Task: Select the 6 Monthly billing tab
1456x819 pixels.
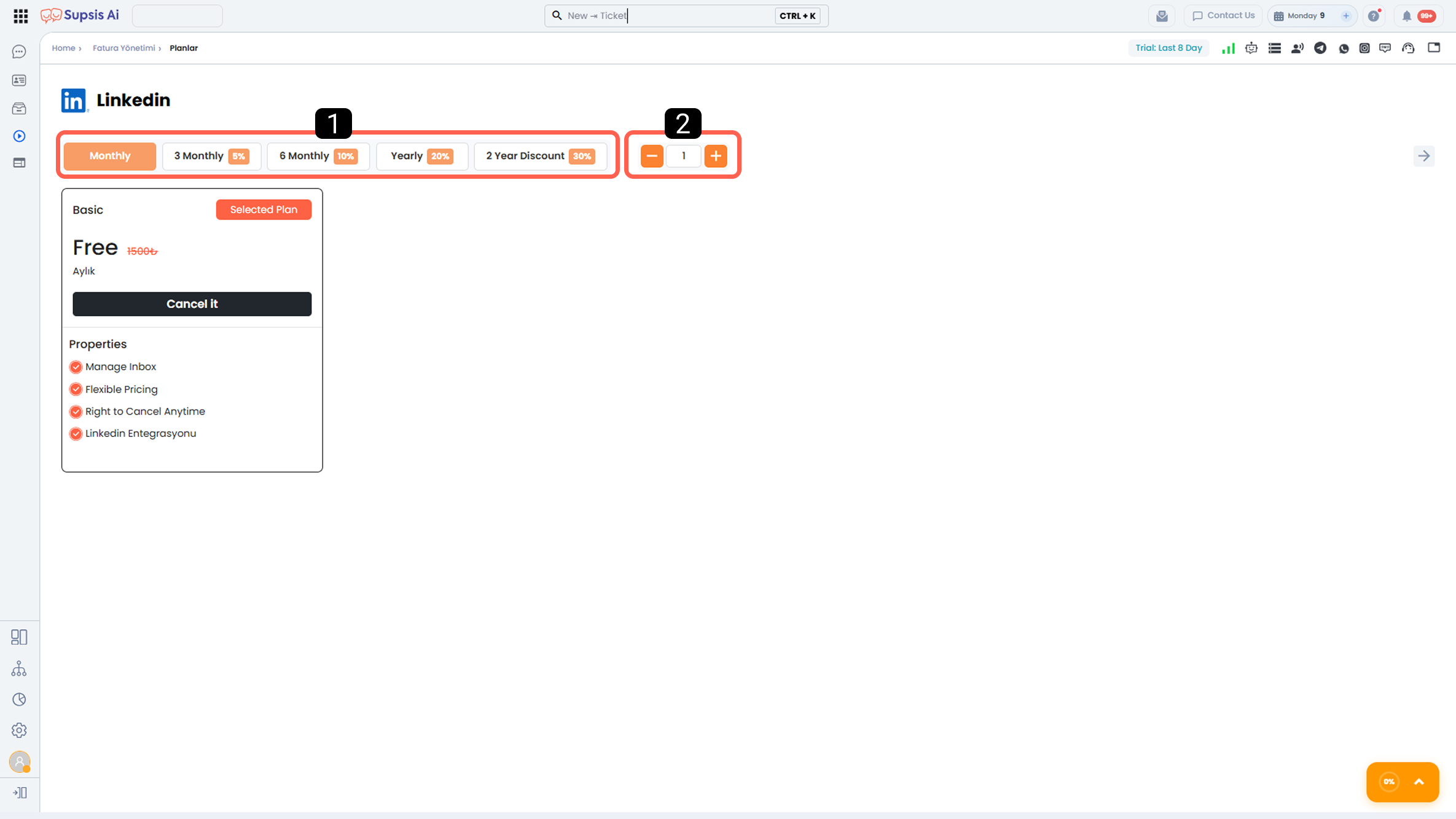Action: click(x=318, y=156)
